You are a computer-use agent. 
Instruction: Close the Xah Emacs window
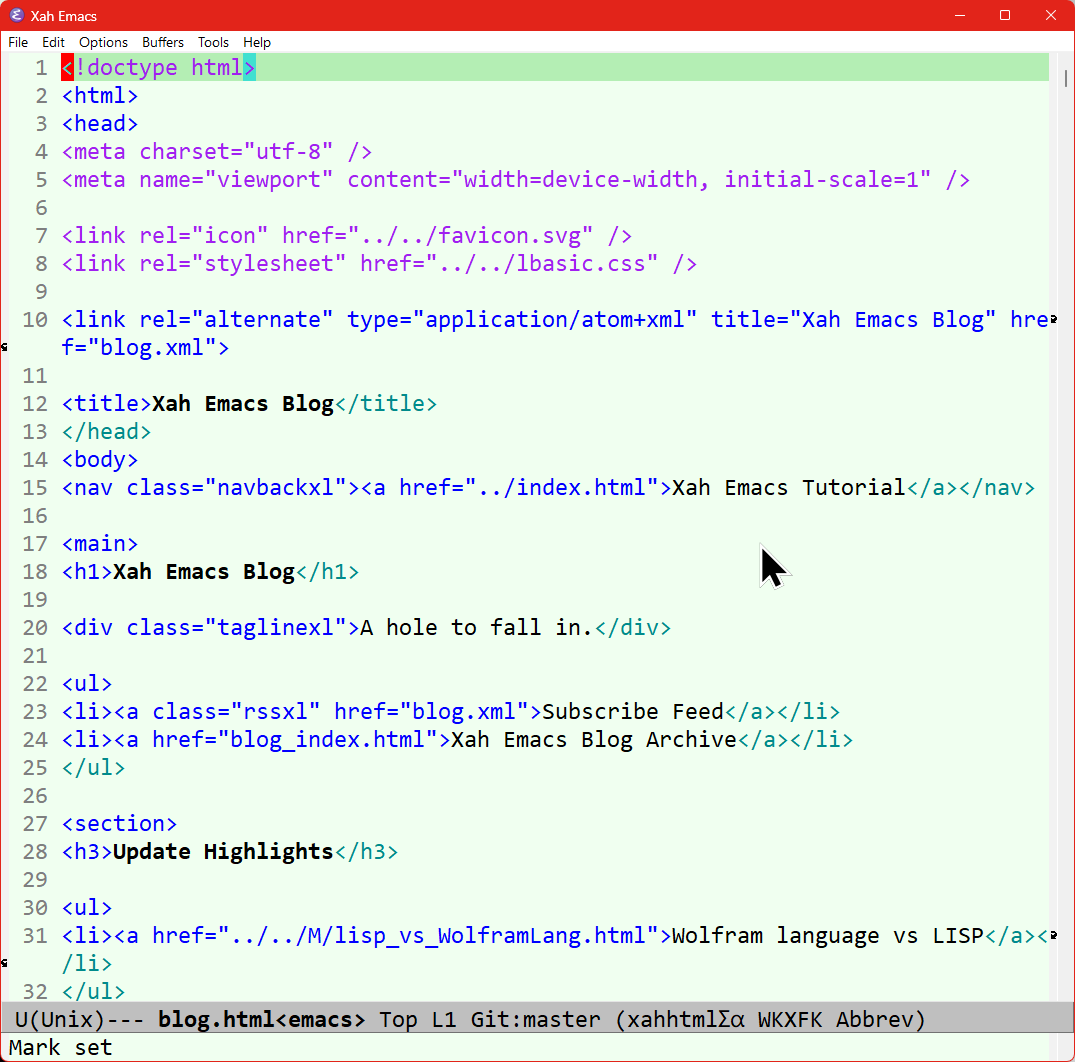click(1050, 15)
